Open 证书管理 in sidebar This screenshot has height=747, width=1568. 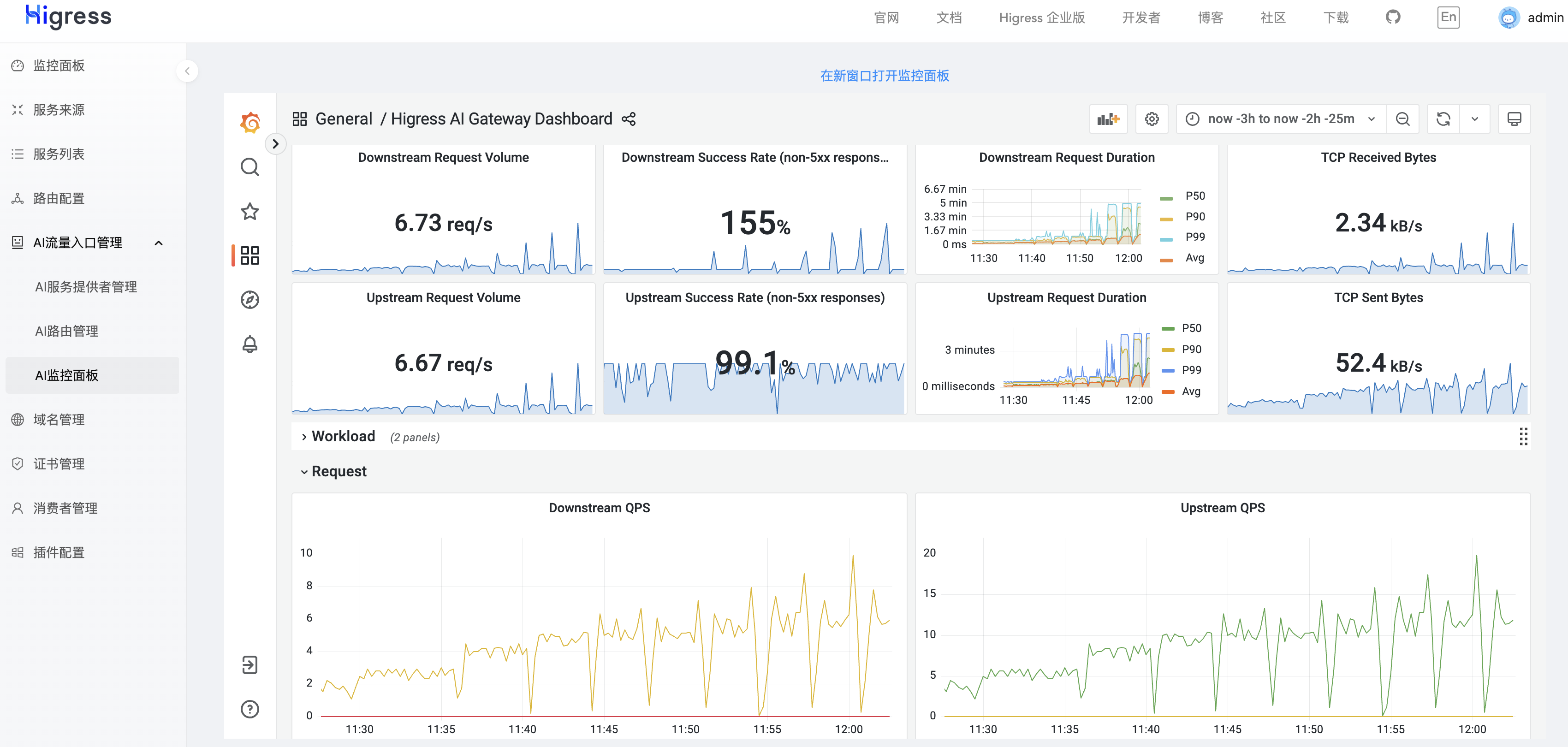(x=59, y=464)
